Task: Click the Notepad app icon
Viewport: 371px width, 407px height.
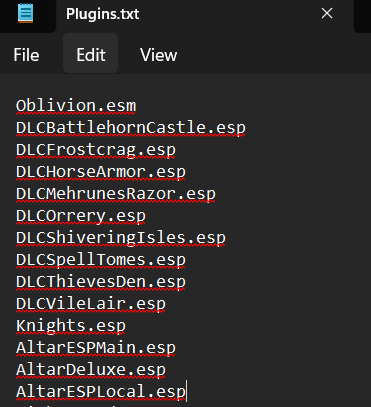Action: 26,13
